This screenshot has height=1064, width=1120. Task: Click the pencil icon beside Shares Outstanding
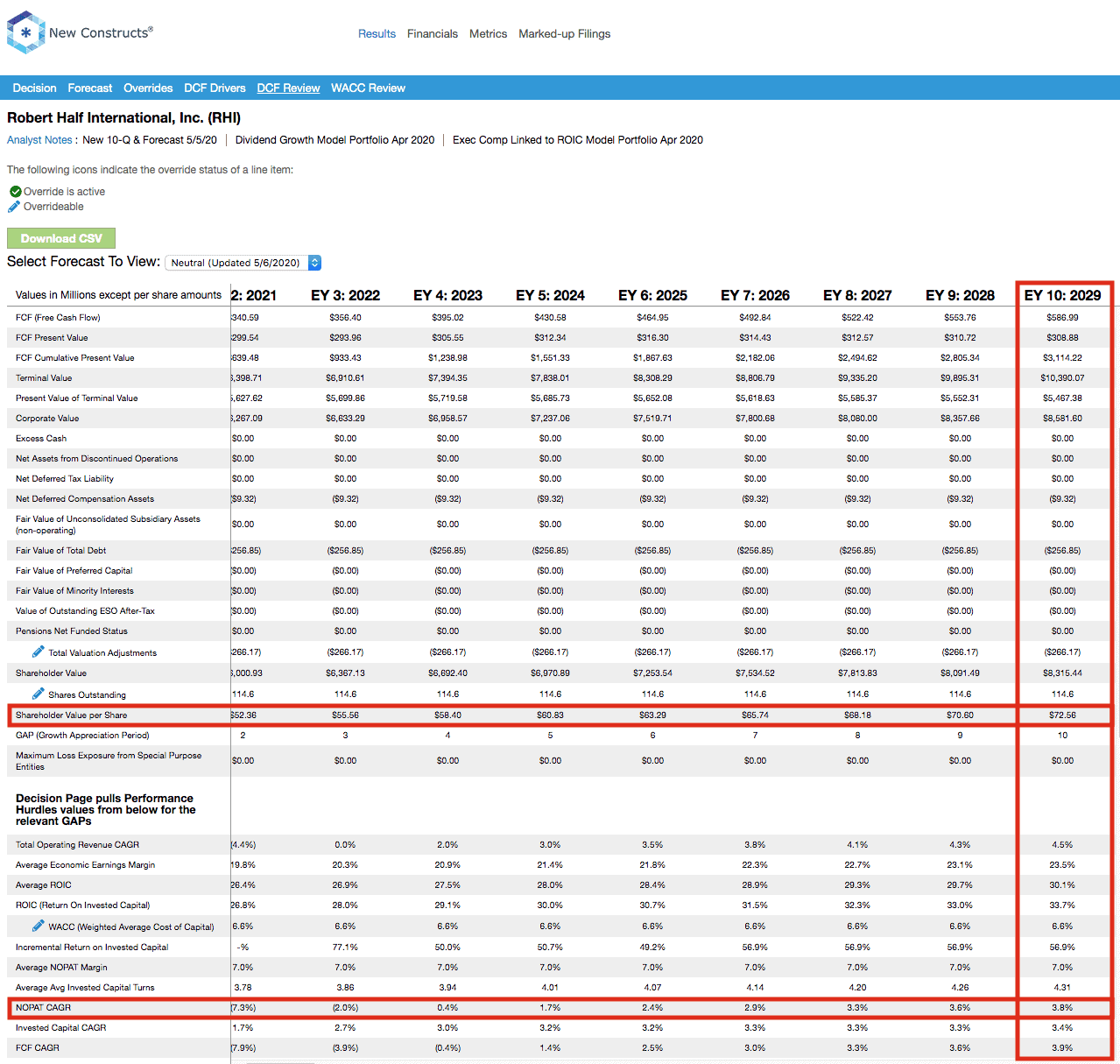pos(39,694)
